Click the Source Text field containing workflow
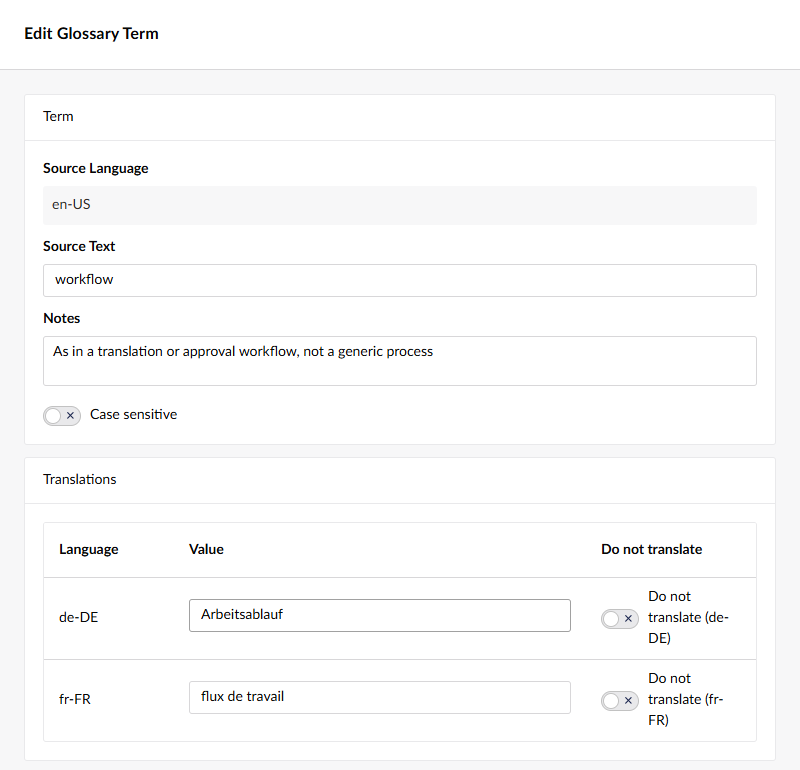This screenshot has height=770, width=800. point(399,280)
